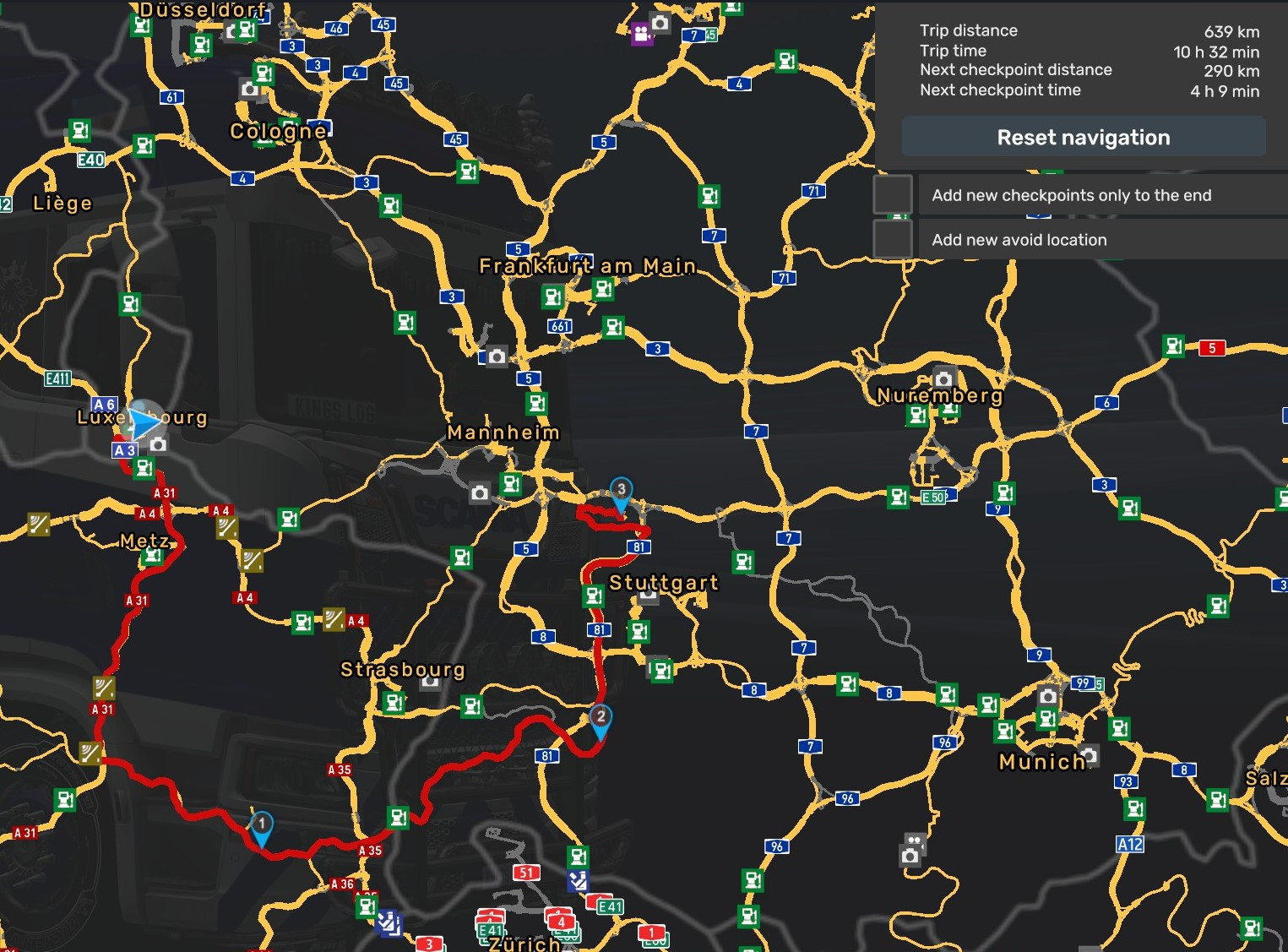Click the photo viewpoint icon above Nuremberg
This screenshot has height=952, width=1288.
(943, 378)
